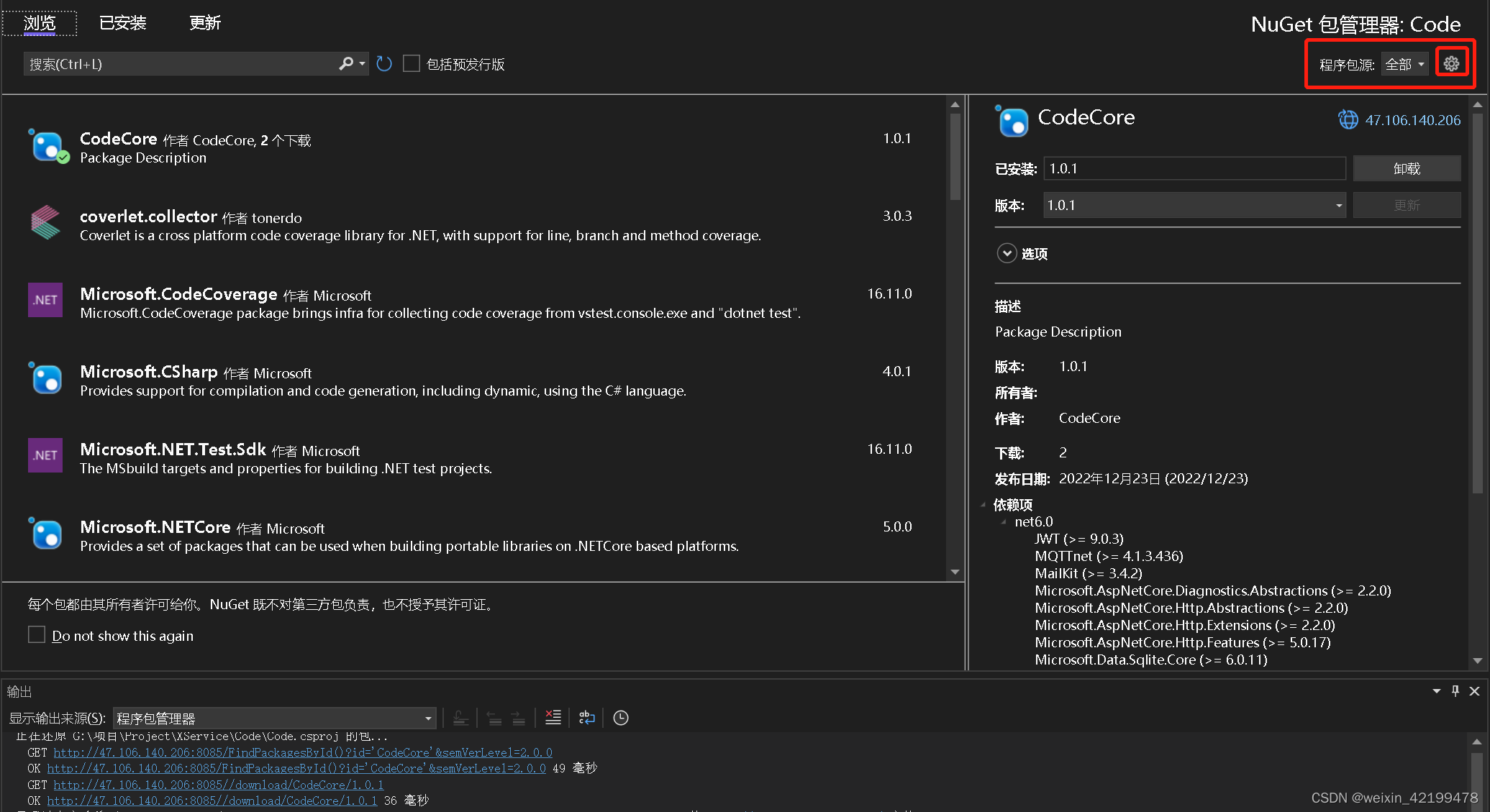The image size is (1490, 812).
Task: Click the 卸载 uninstall button
Action: [x=1407, y=168]
